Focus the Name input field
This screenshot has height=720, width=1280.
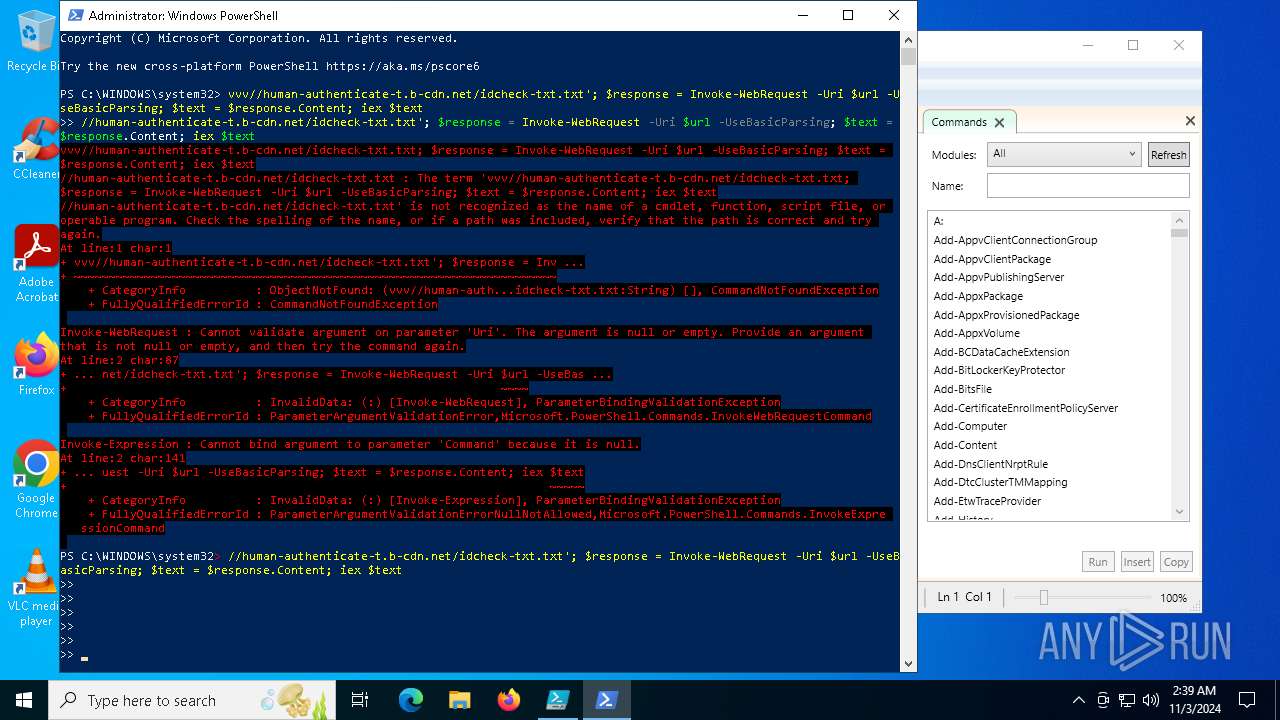point(1088,186)
